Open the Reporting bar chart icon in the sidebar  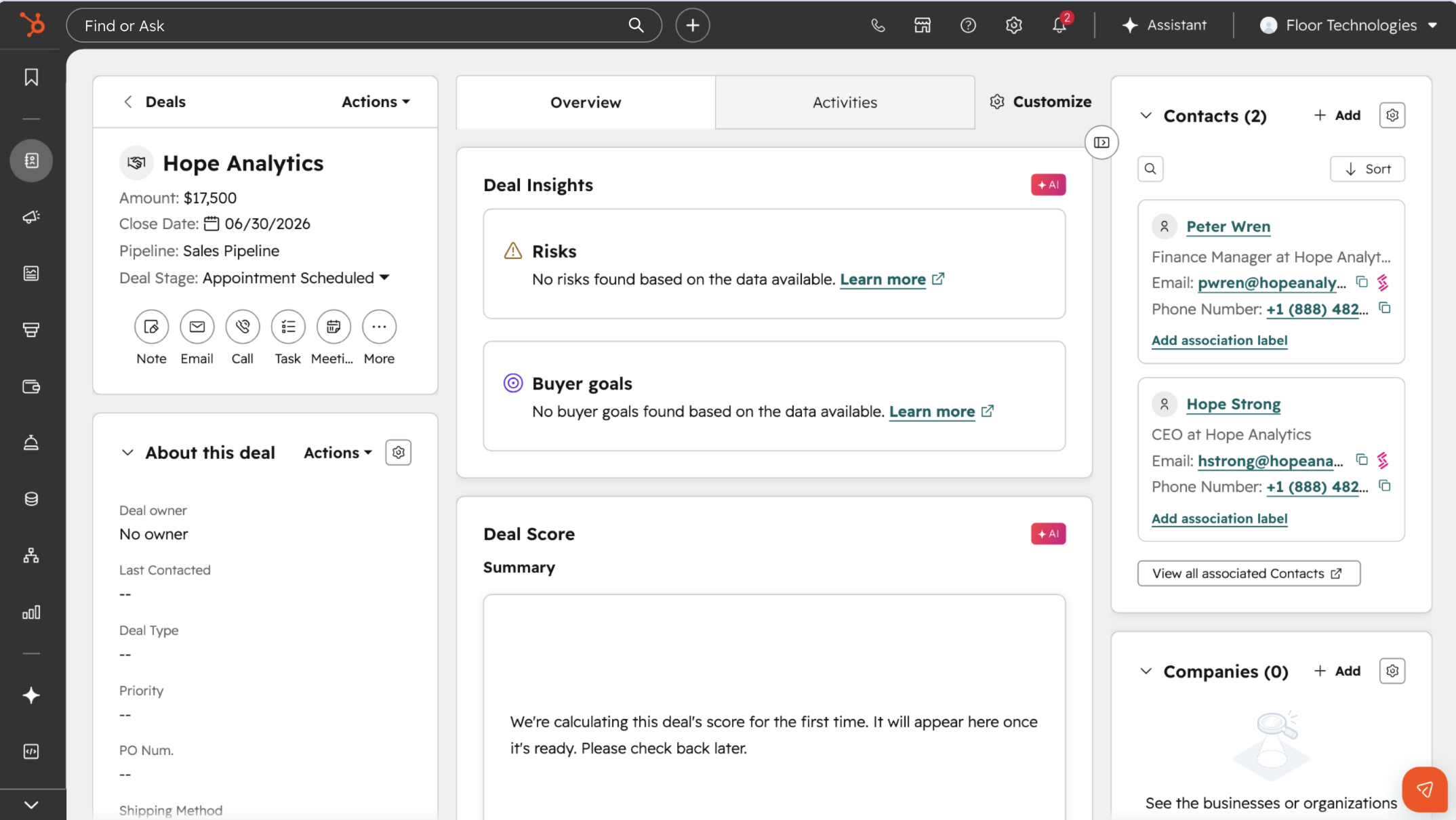(x=31, y=613)
